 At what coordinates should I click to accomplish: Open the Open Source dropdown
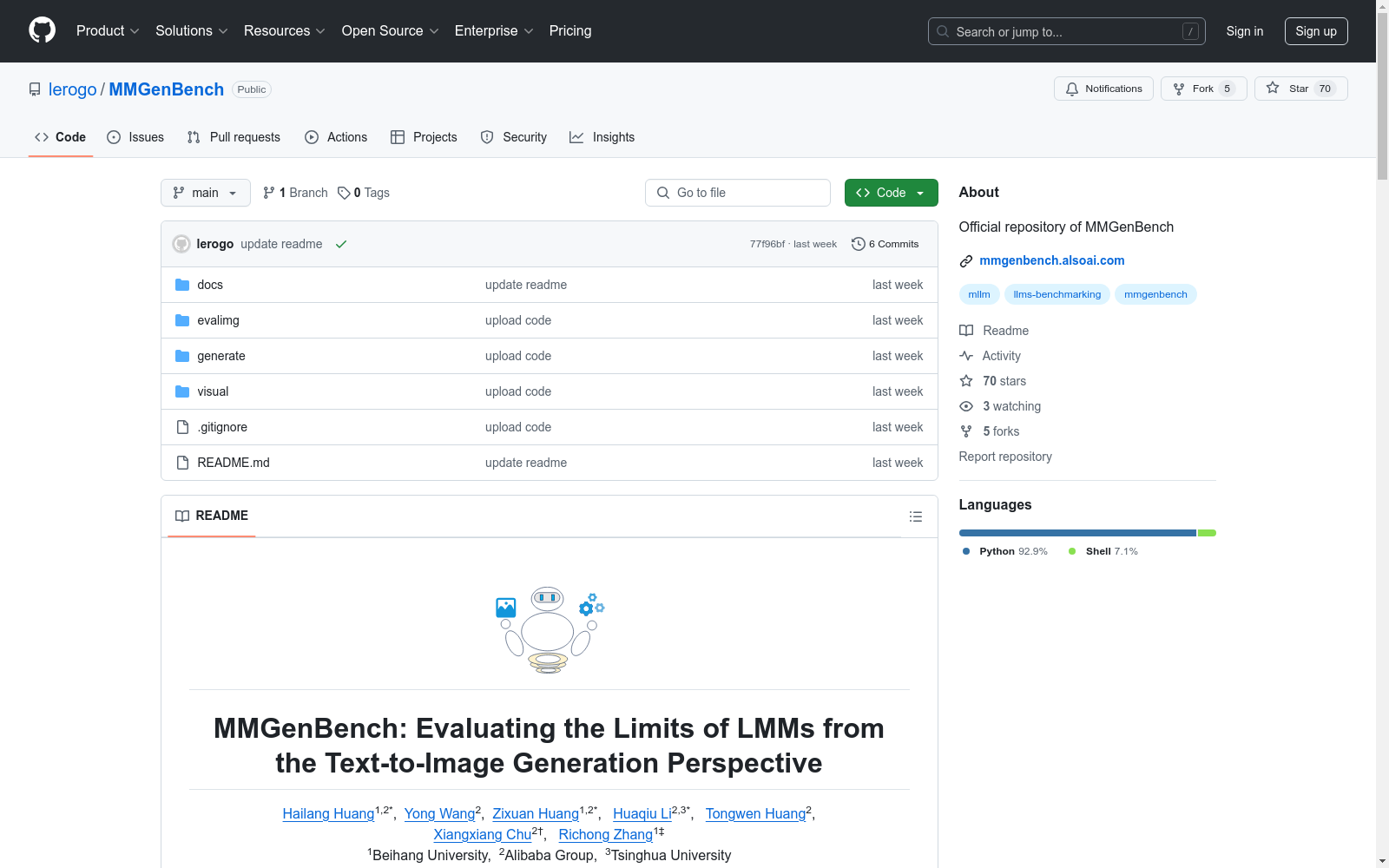click(391, 31)
